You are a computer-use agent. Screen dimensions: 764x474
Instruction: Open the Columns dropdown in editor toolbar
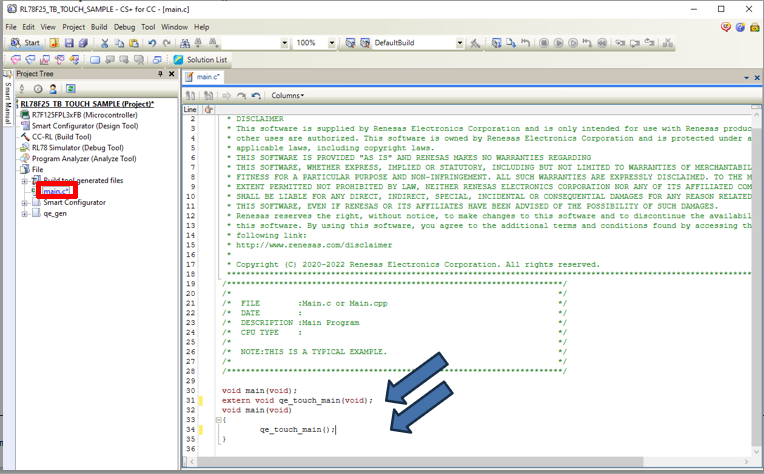tap(288, 95)
